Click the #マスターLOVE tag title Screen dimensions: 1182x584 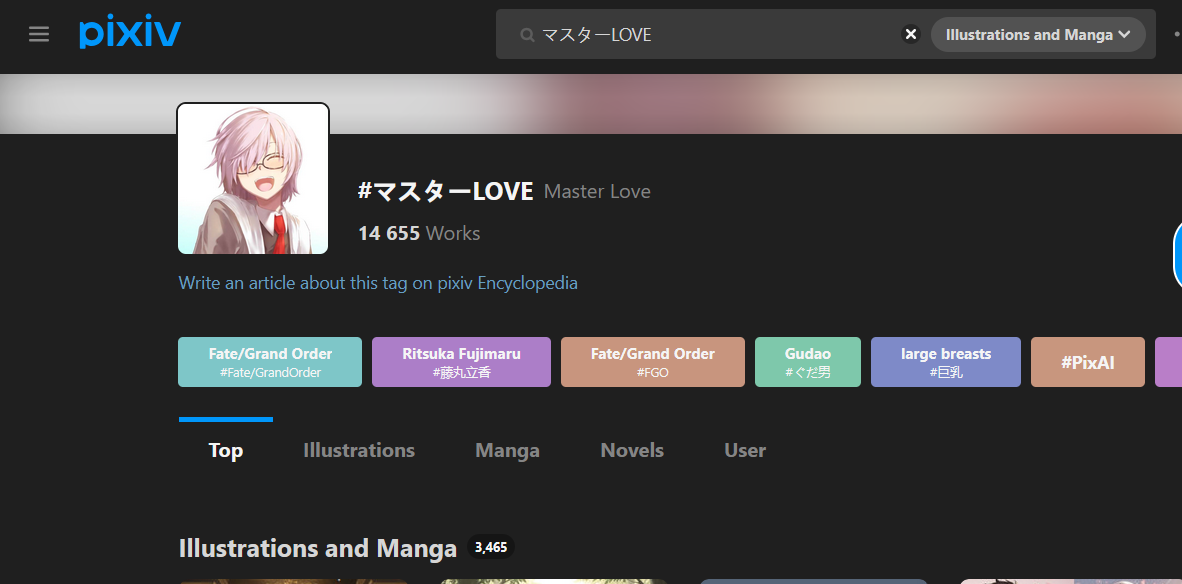[446, 191]
